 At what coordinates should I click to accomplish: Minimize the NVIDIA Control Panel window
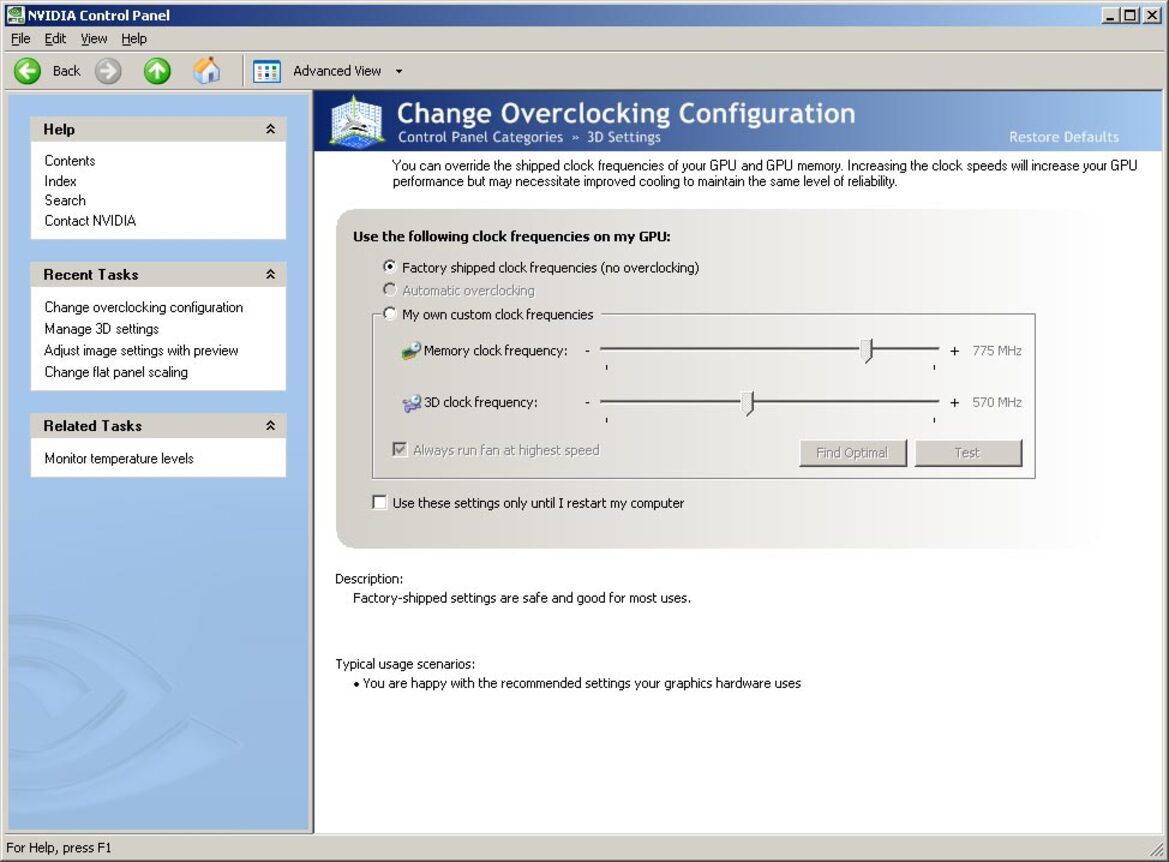point(1111,15)
